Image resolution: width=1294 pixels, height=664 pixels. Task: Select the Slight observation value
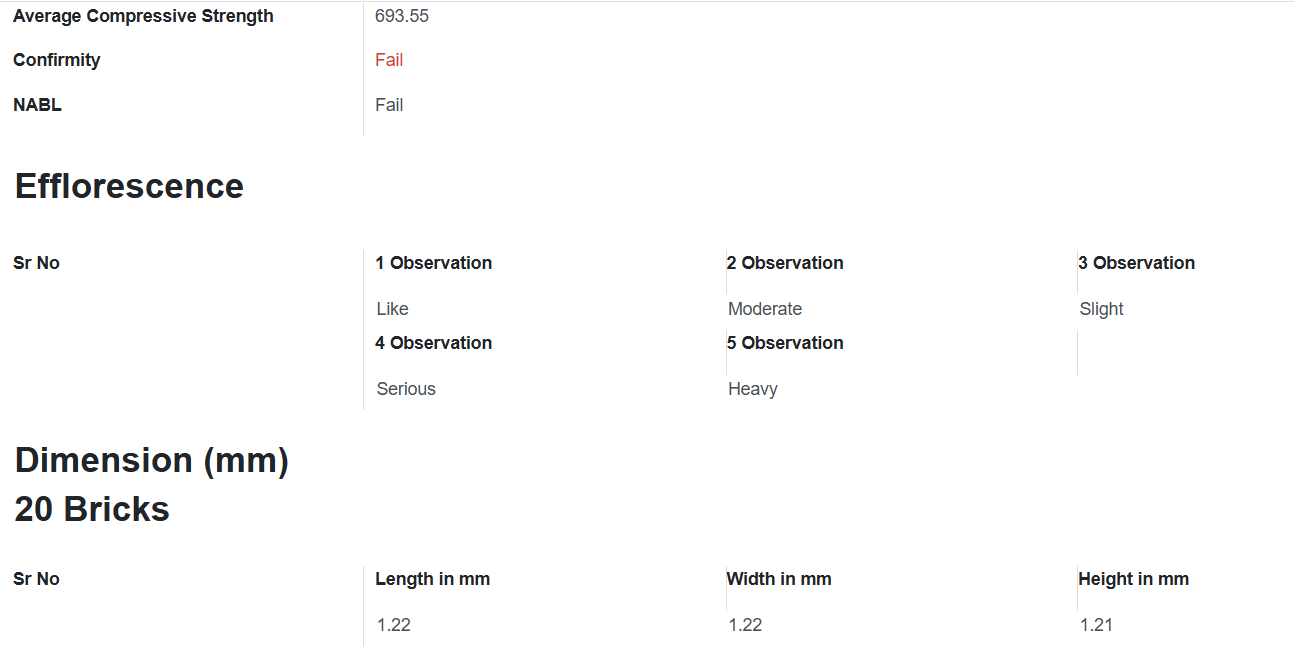click(x=1102, y=309)
